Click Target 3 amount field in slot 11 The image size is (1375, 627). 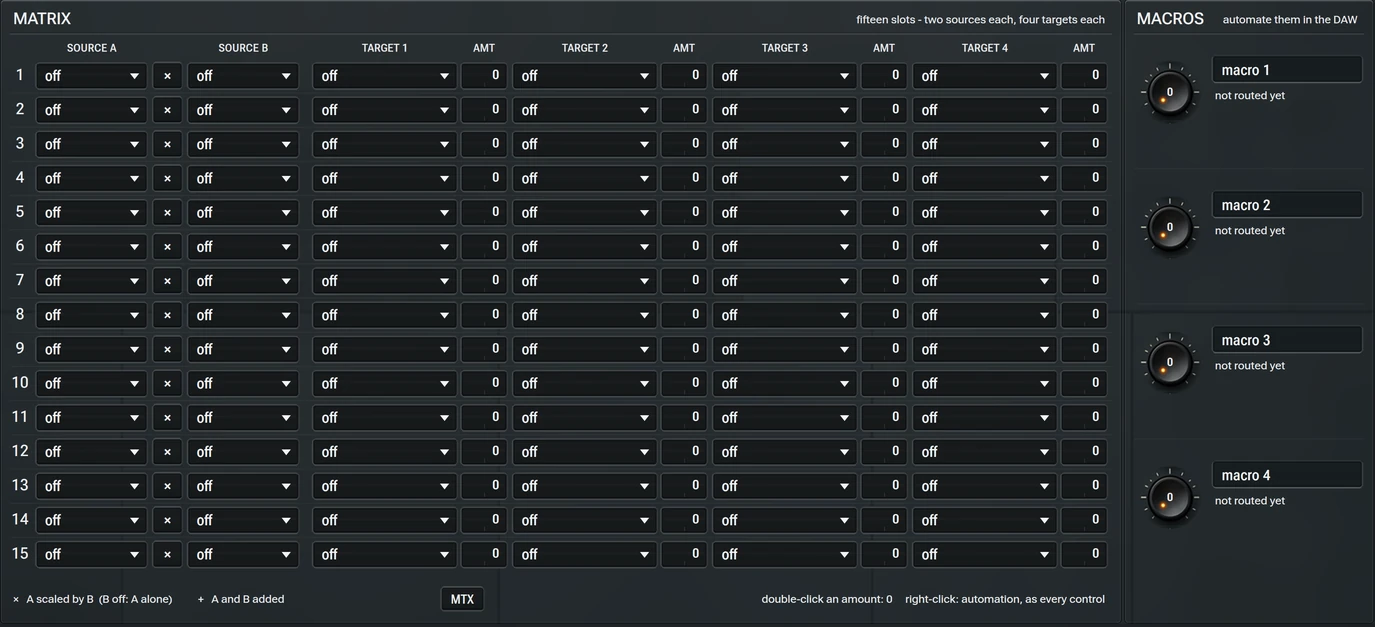884,417
